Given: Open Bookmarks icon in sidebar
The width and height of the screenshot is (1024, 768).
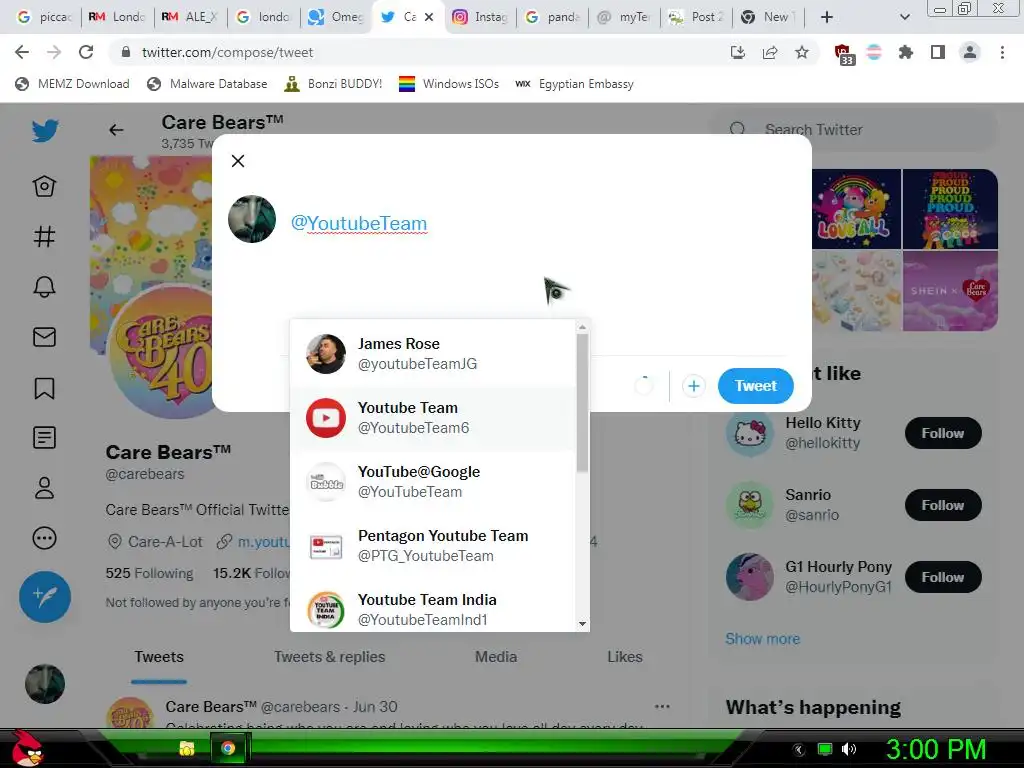Looking at the screenshot, I should point(44,388).
